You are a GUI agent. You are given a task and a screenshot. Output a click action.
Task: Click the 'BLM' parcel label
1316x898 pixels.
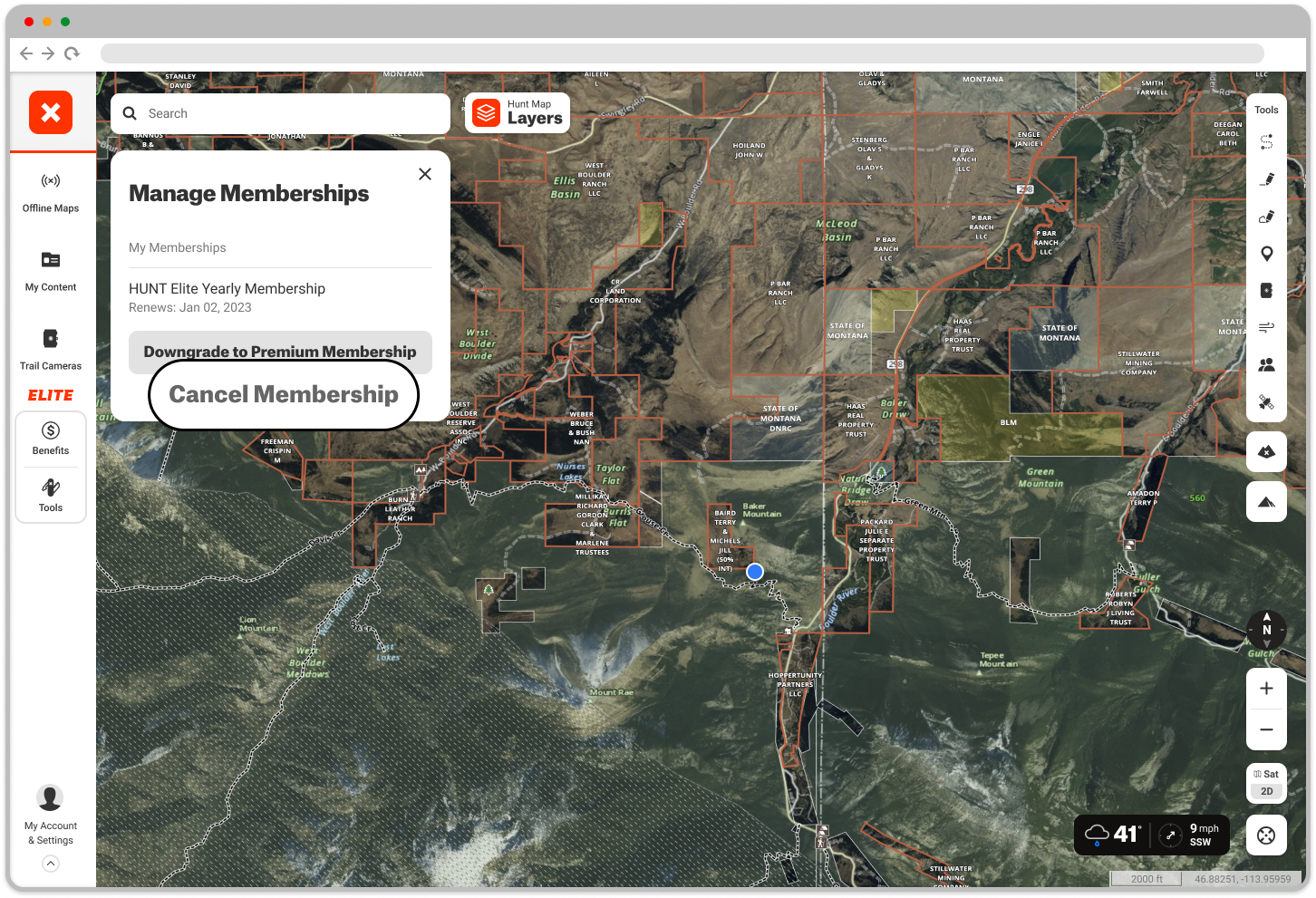(x=1009, y=422)
